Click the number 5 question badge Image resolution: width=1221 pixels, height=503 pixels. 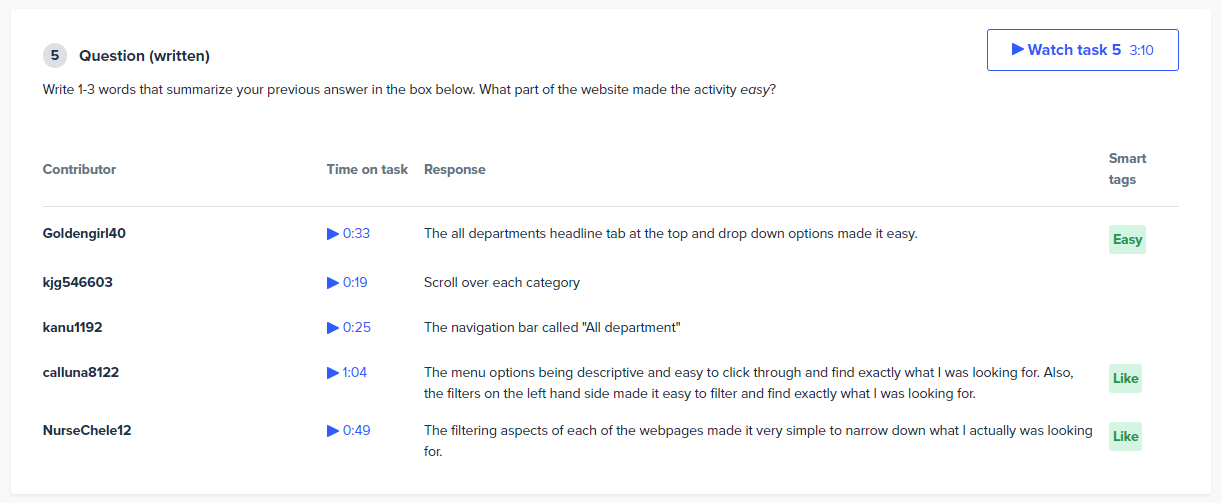[55, 56]
